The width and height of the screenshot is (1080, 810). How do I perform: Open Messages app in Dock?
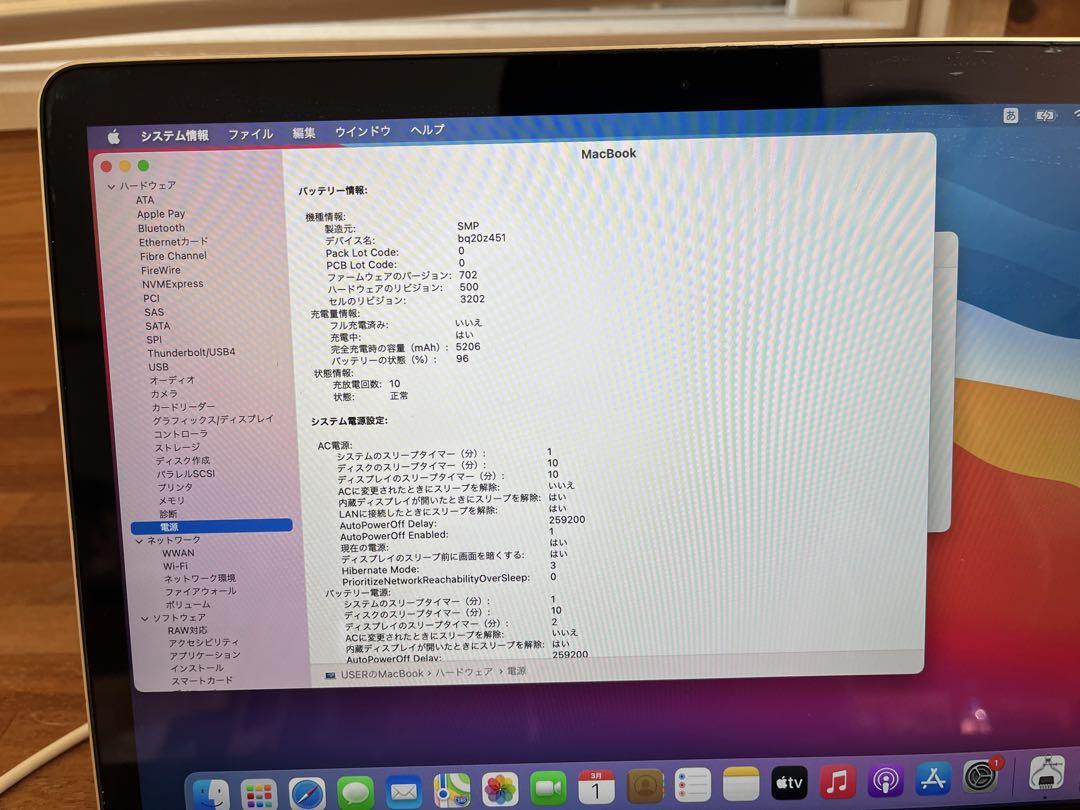click(355, 792)
